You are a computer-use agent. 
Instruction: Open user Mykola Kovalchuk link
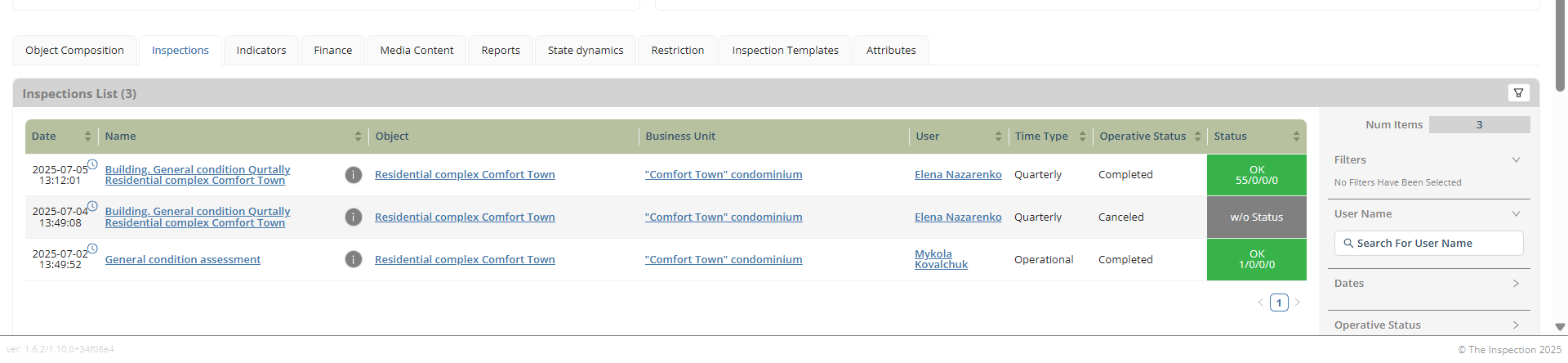941,259
